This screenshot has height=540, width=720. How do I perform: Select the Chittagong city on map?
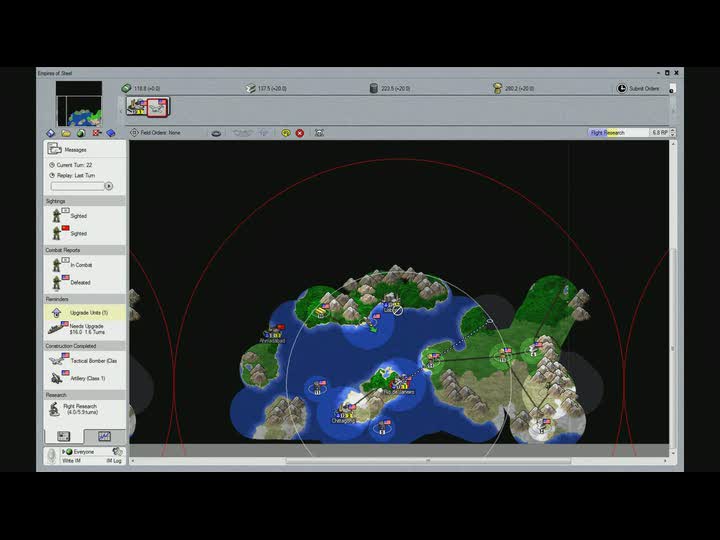(x=343, y=414)
